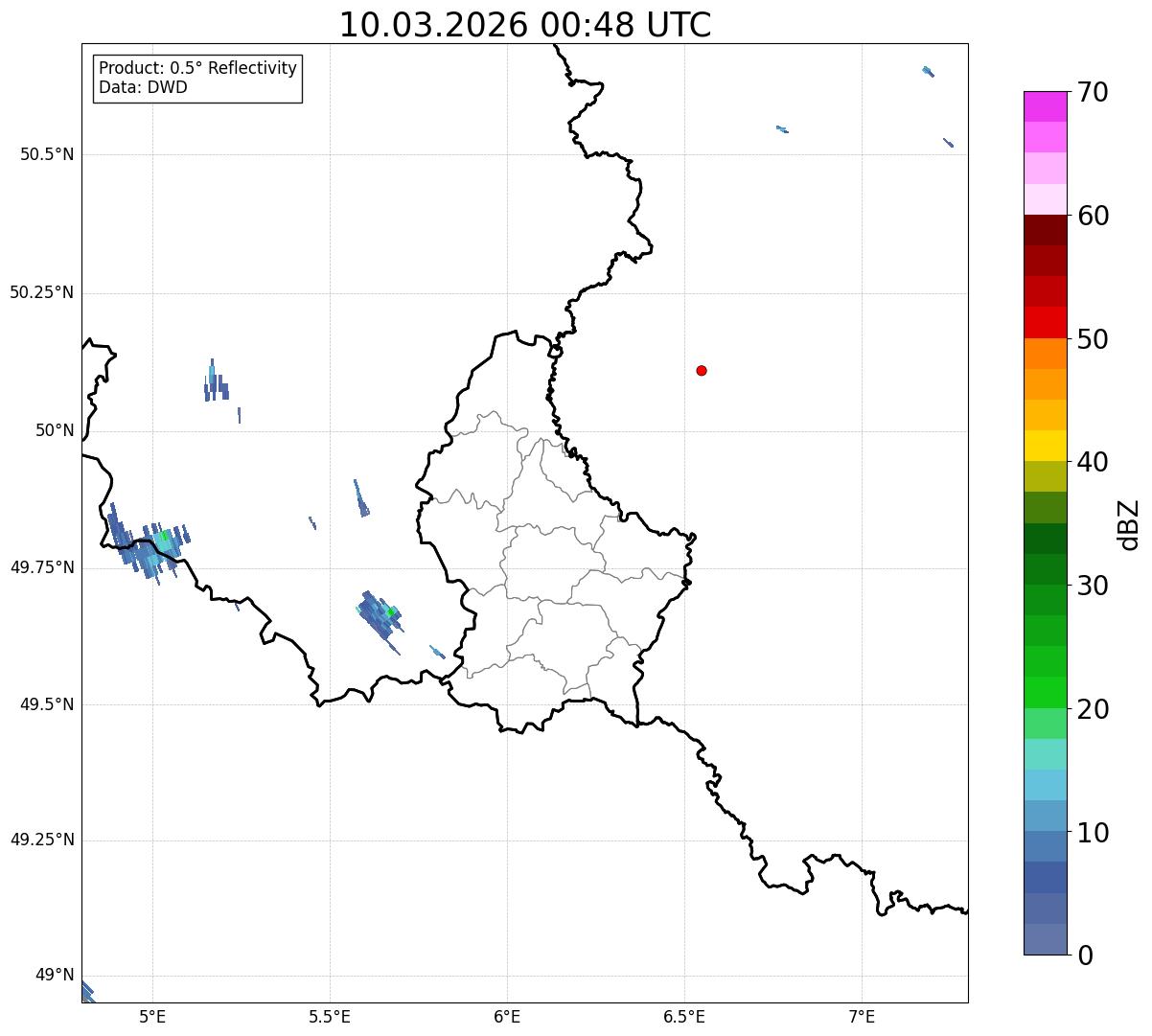
Task: Click the small radar echo in top-right corner
Action: point(928,71)
